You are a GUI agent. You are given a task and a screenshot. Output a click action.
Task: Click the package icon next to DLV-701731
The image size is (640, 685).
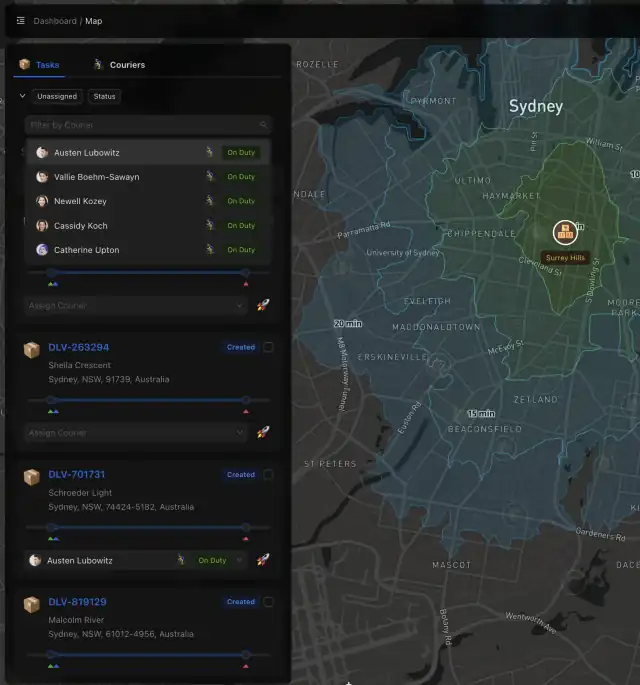(x=32, y=477)
